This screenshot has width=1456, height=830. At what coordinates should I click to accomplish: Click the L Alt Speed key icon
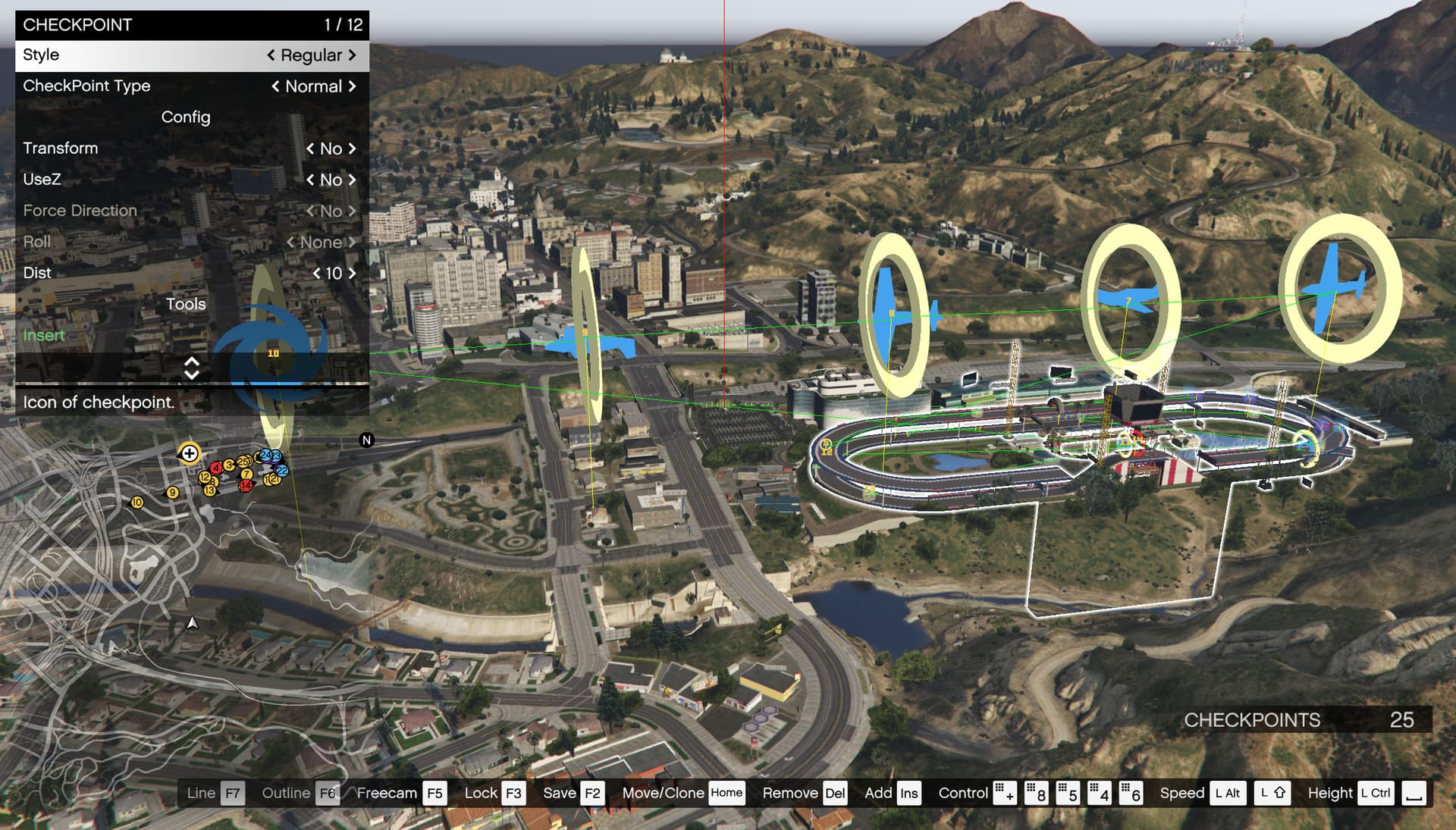coord(1228,793)
